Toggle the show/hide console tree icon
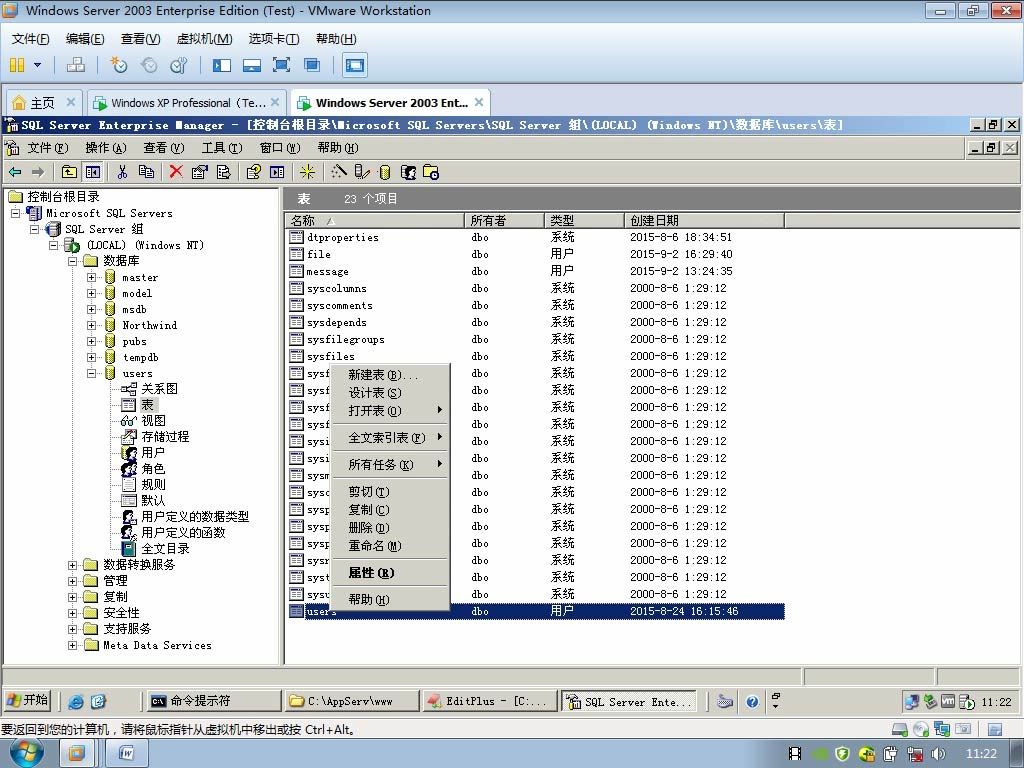Viewport: 1024px width, 768px height. click(93, 172)
